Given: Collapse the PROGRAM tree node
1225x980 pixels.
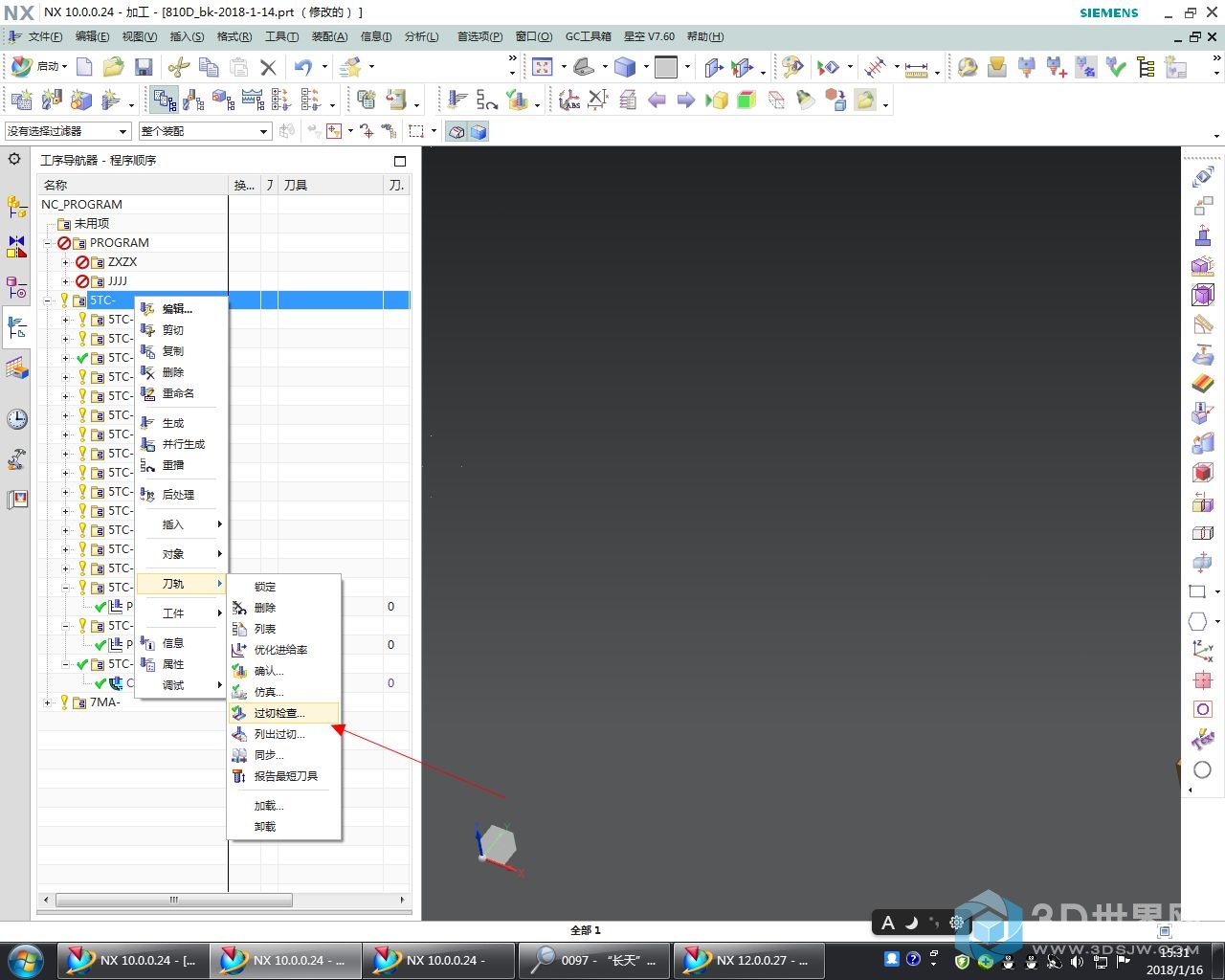Looking at the screenshot, I should (x=48, y=243).
